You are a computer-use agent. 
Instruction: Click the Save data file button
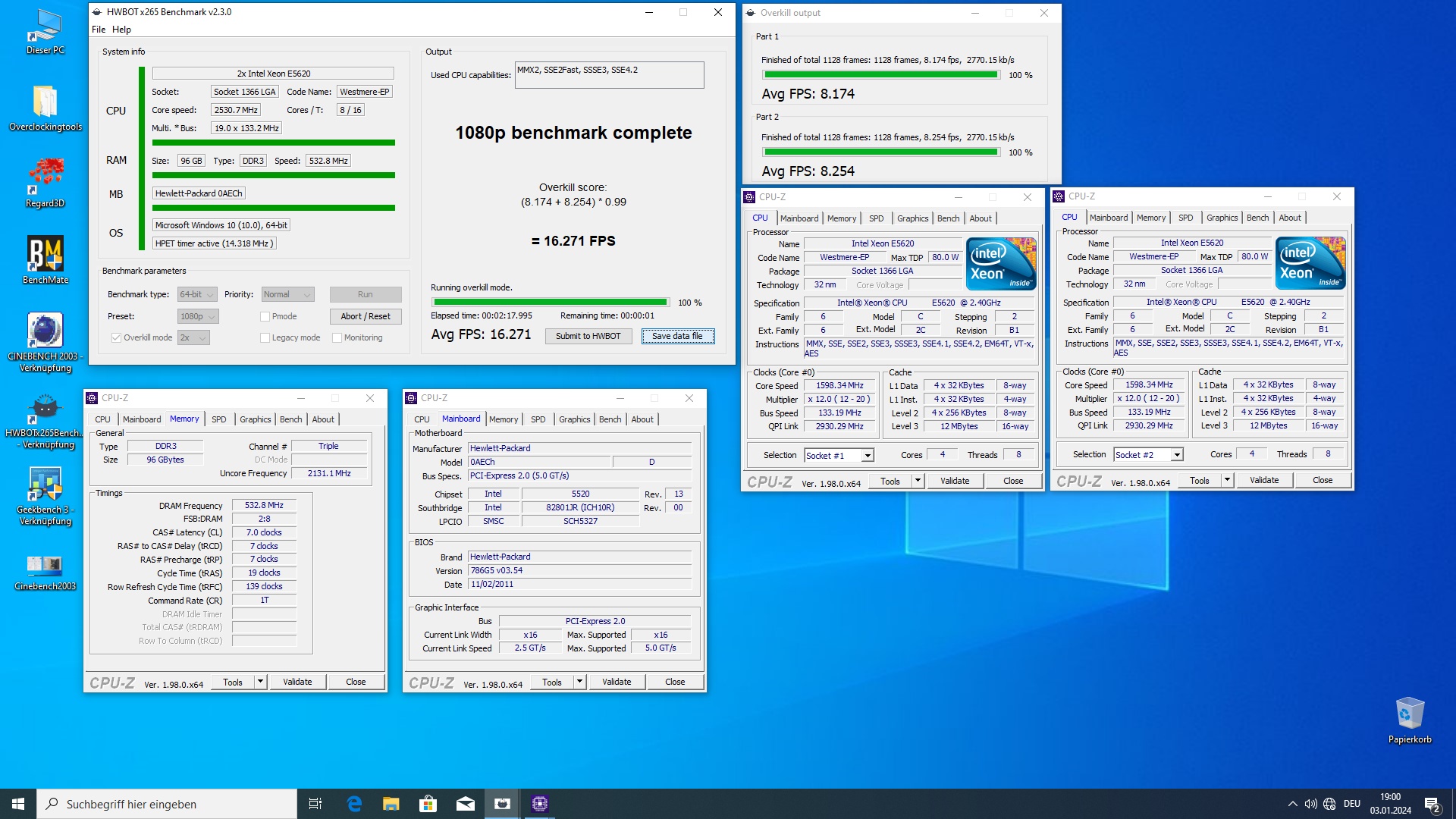(x=677, y=336)
